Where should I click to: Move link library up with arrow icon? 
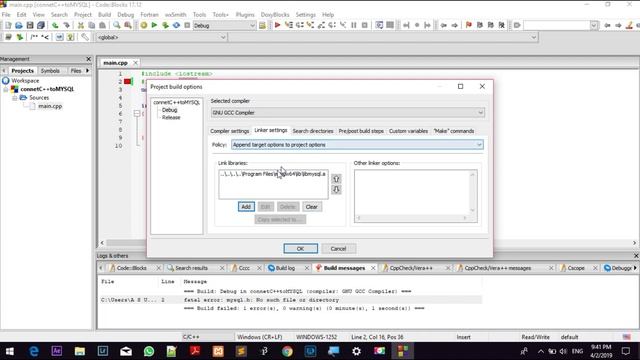tap(336, 179)
